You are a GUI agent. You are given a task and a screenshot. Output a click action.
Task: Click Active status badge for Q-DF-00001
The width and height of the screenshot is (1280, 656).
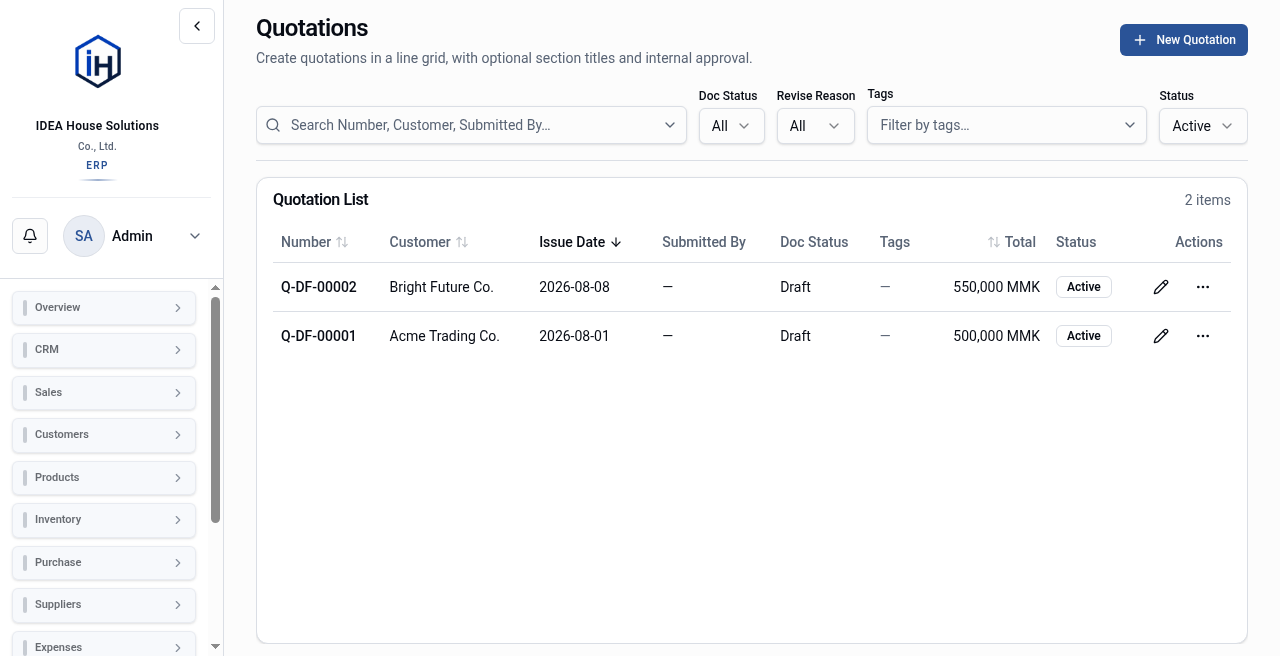(1084, 336)
